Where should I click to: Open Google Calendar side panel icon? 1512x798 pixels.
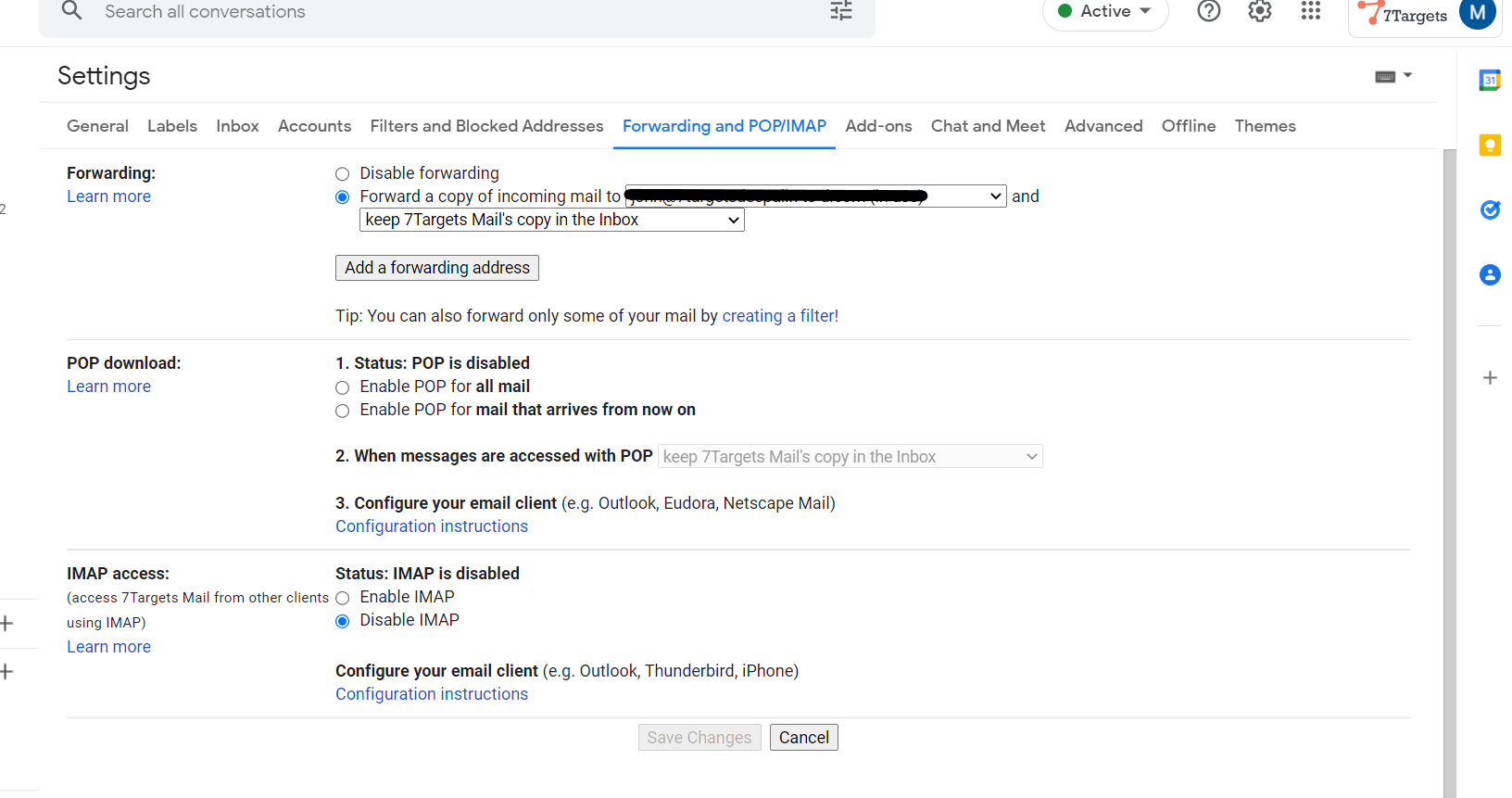coord(1489,81)
